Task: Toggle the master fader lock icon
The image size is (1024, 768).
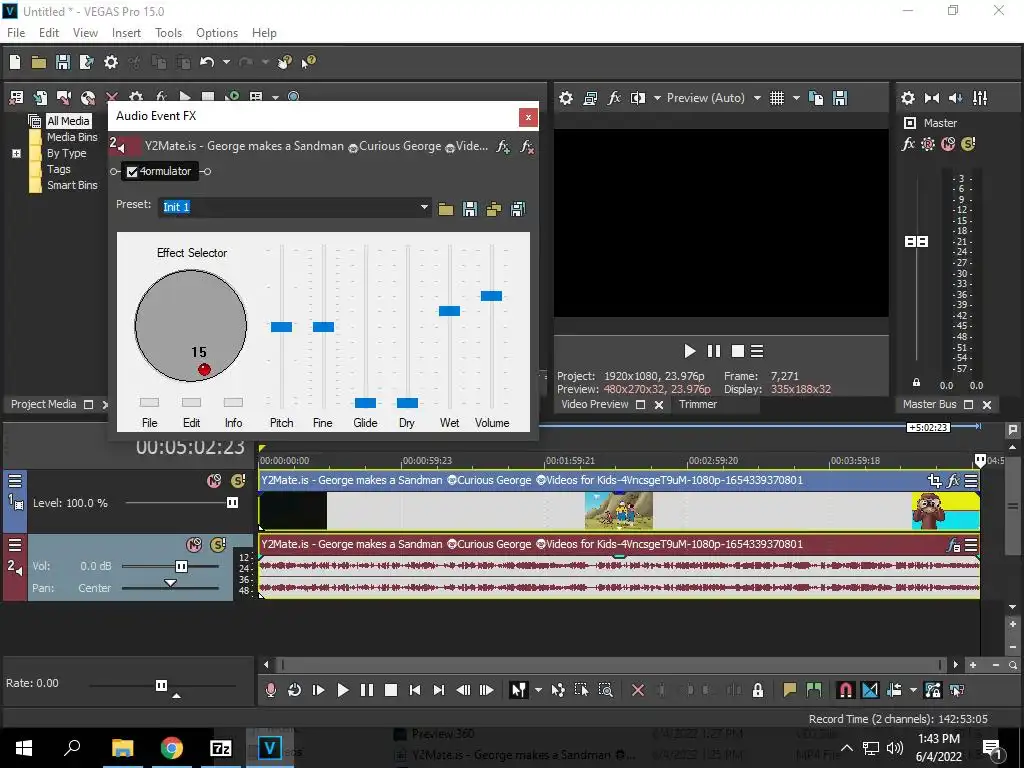Action: click(x=916, y=382)
